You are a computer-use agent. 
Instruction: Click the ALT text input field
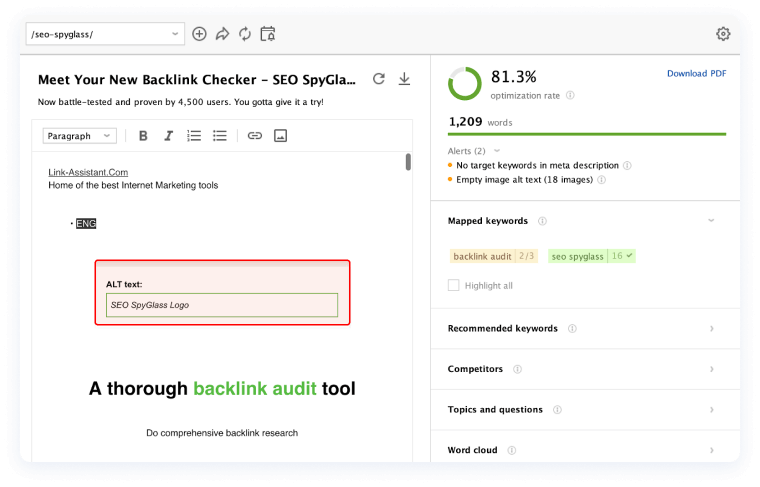coord(222,305)
